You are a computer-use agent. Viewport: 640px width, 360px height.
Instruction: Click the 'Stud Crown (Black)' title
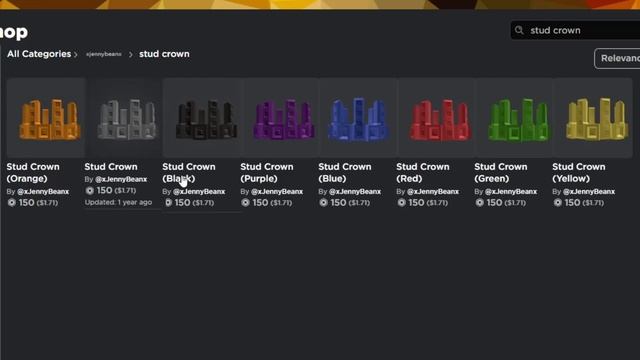(x=189, y=173)
